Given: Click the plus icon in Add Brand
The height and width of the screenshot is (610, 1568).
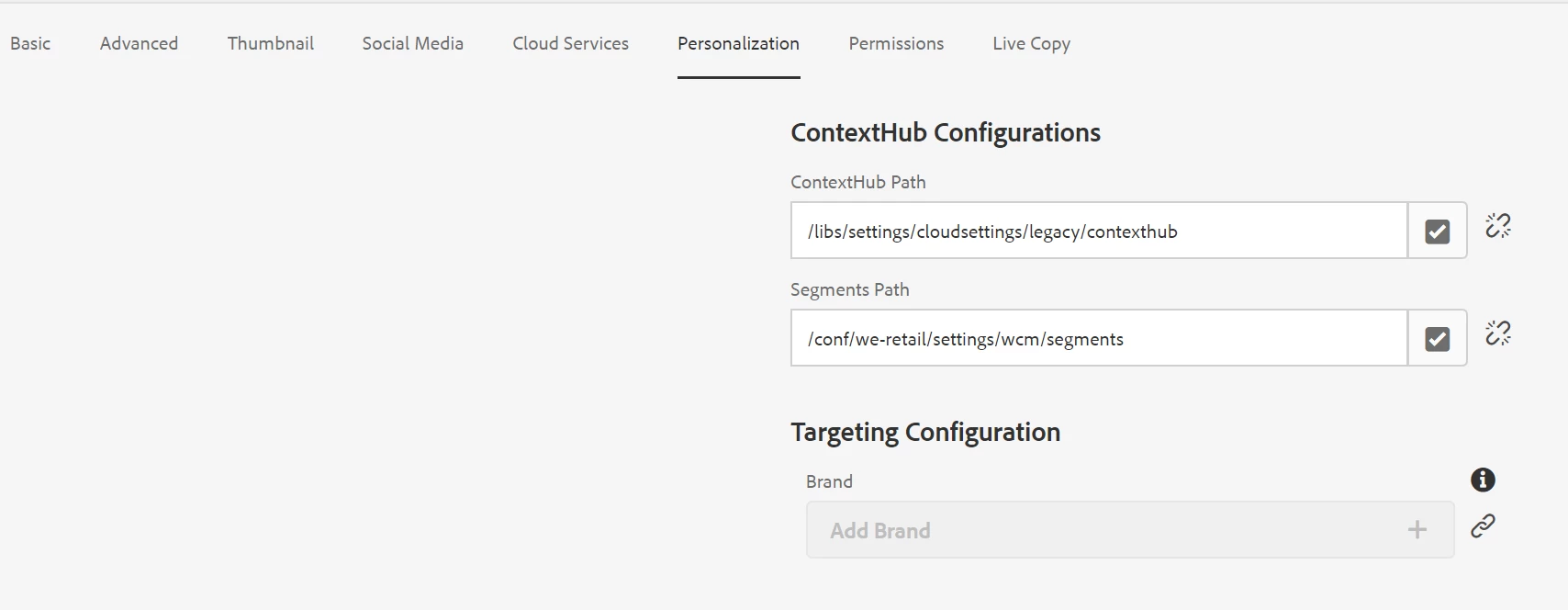Looking at the screenshot, I should pyautogui.click(x=1417, y=530).
